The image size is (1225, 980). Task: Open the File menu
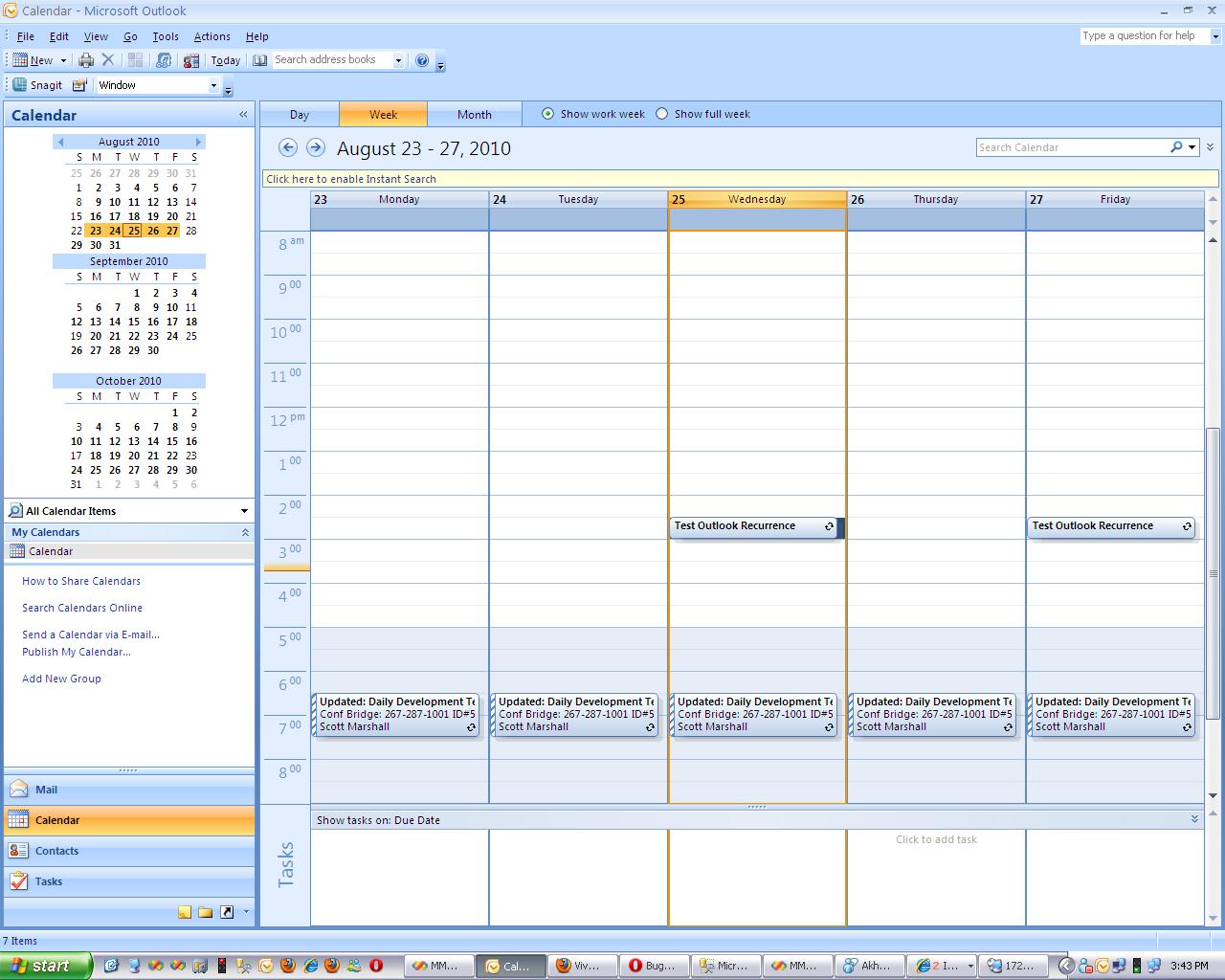click(26, 36)
